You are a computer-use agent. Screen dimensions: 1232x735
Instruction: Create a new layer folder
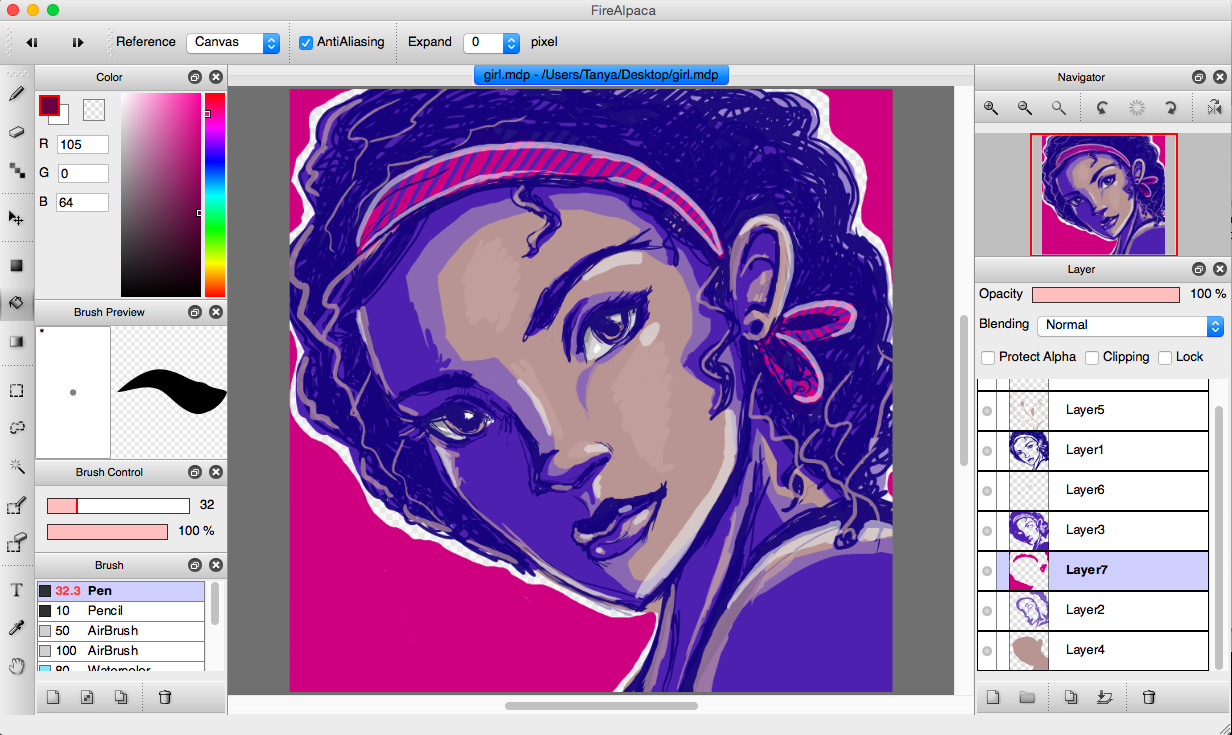[1027, 697]
